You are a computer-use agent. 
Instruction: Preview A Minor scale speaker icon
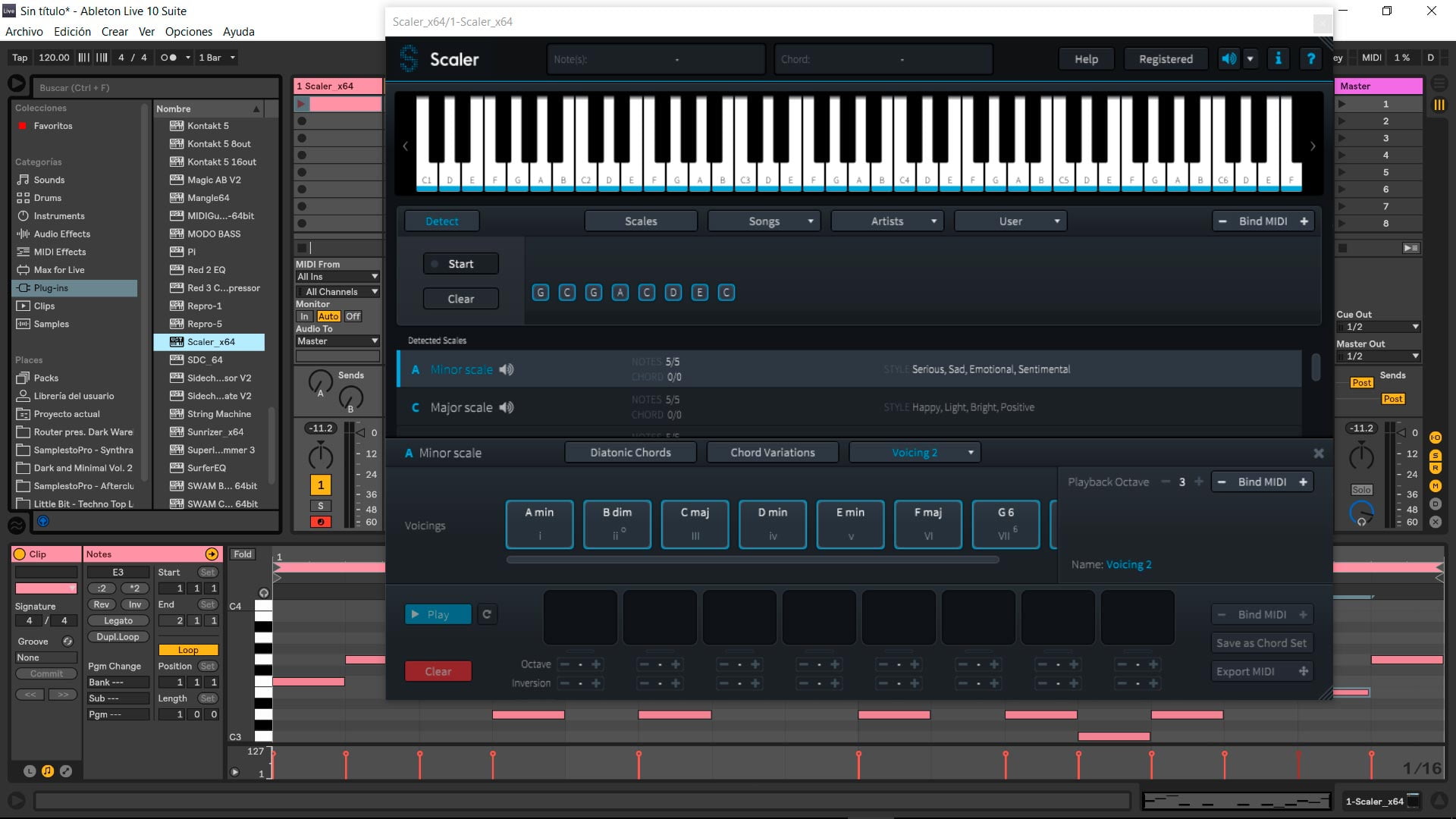point(507,369)
